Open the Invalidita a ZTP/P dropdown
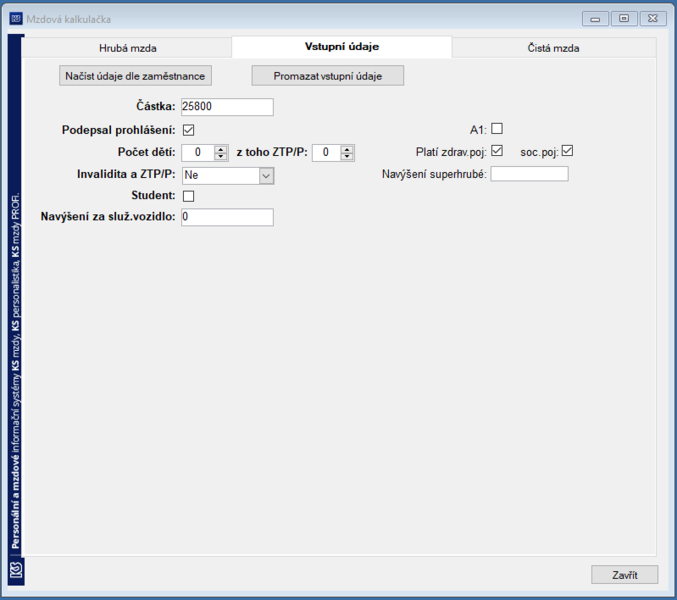Viewport: 677px width, 600px height. click(x=266, y=176)
